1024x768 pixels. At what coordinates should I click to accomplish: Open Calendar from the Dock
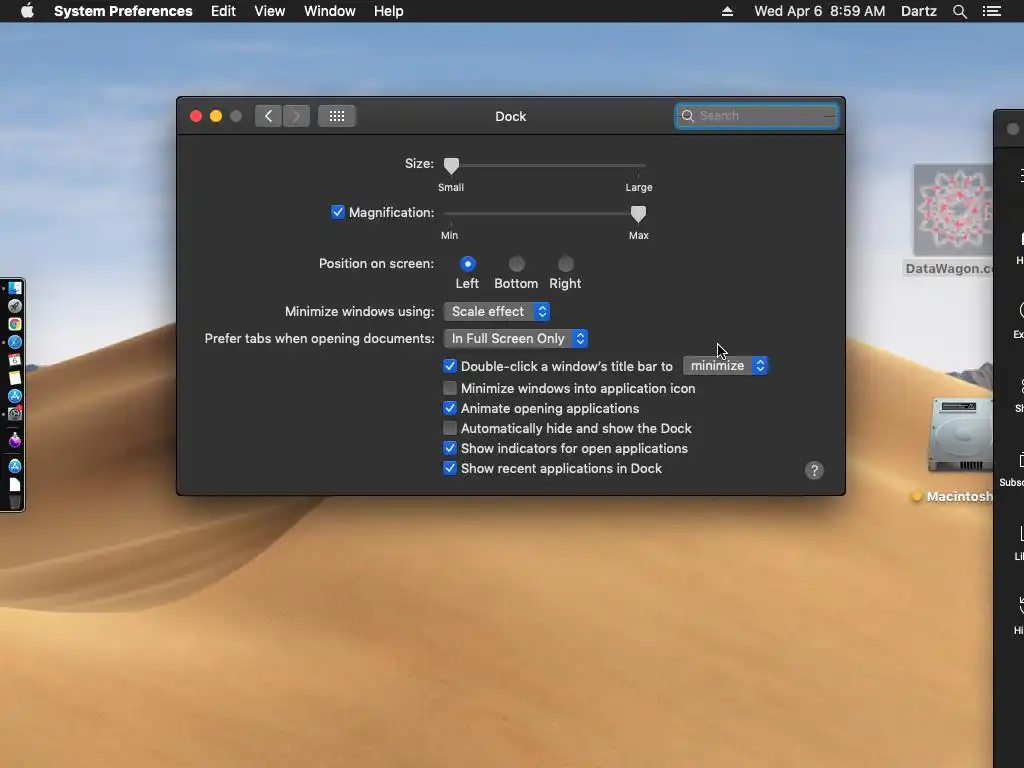coord(15,360)
